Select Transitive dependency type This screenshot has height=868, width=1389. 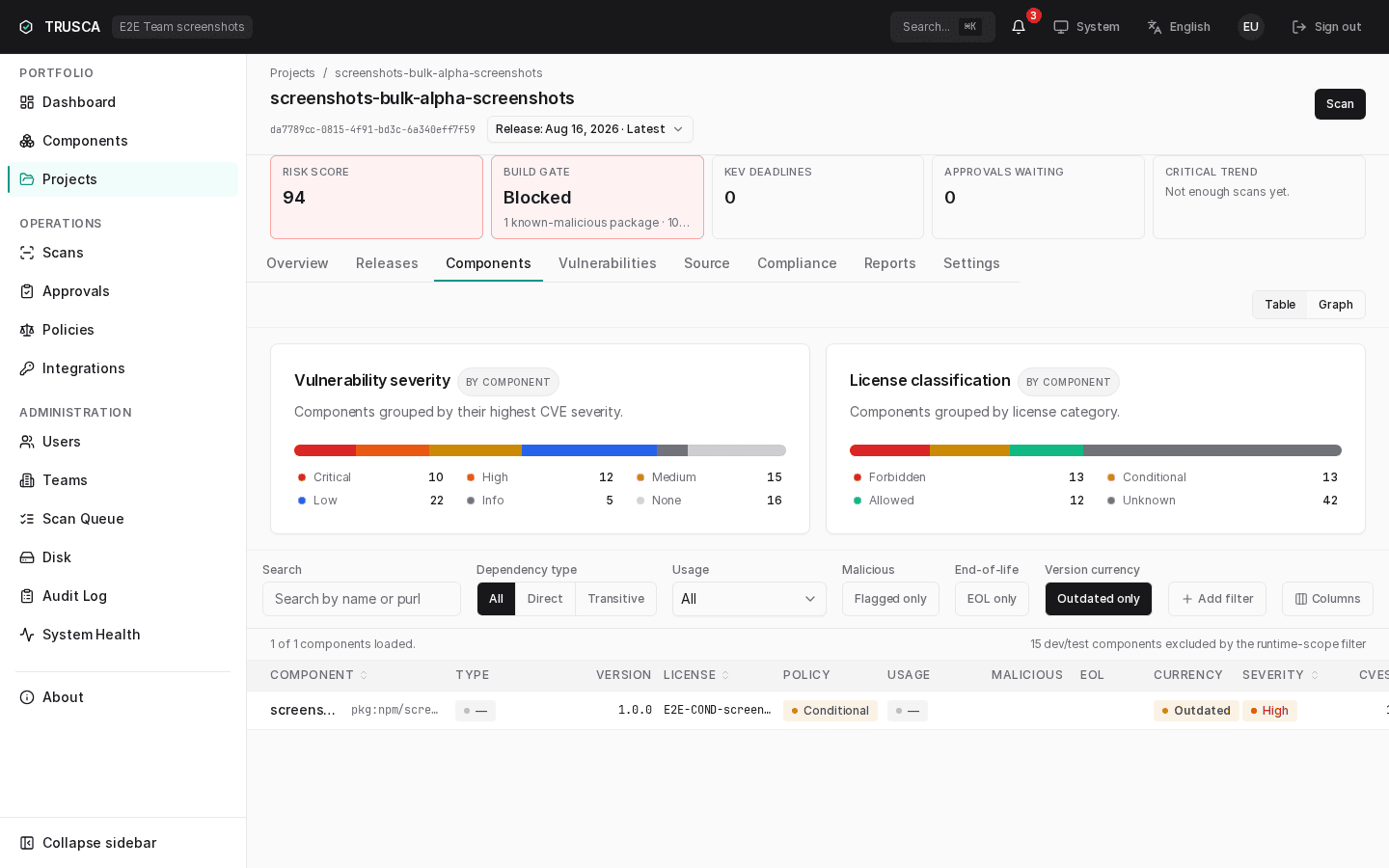pos(615,599)
